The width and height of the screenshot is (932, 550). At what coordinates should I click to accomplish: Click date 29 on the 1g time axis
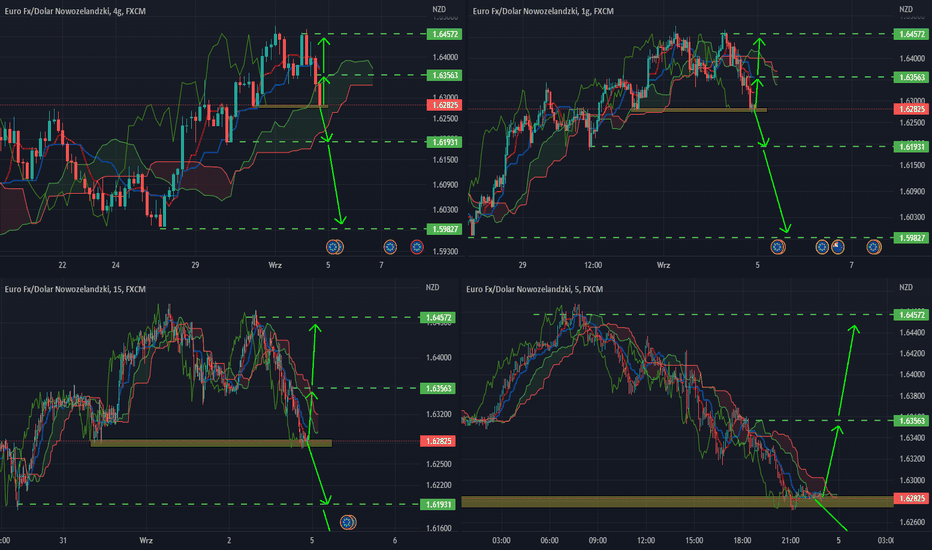522,265
